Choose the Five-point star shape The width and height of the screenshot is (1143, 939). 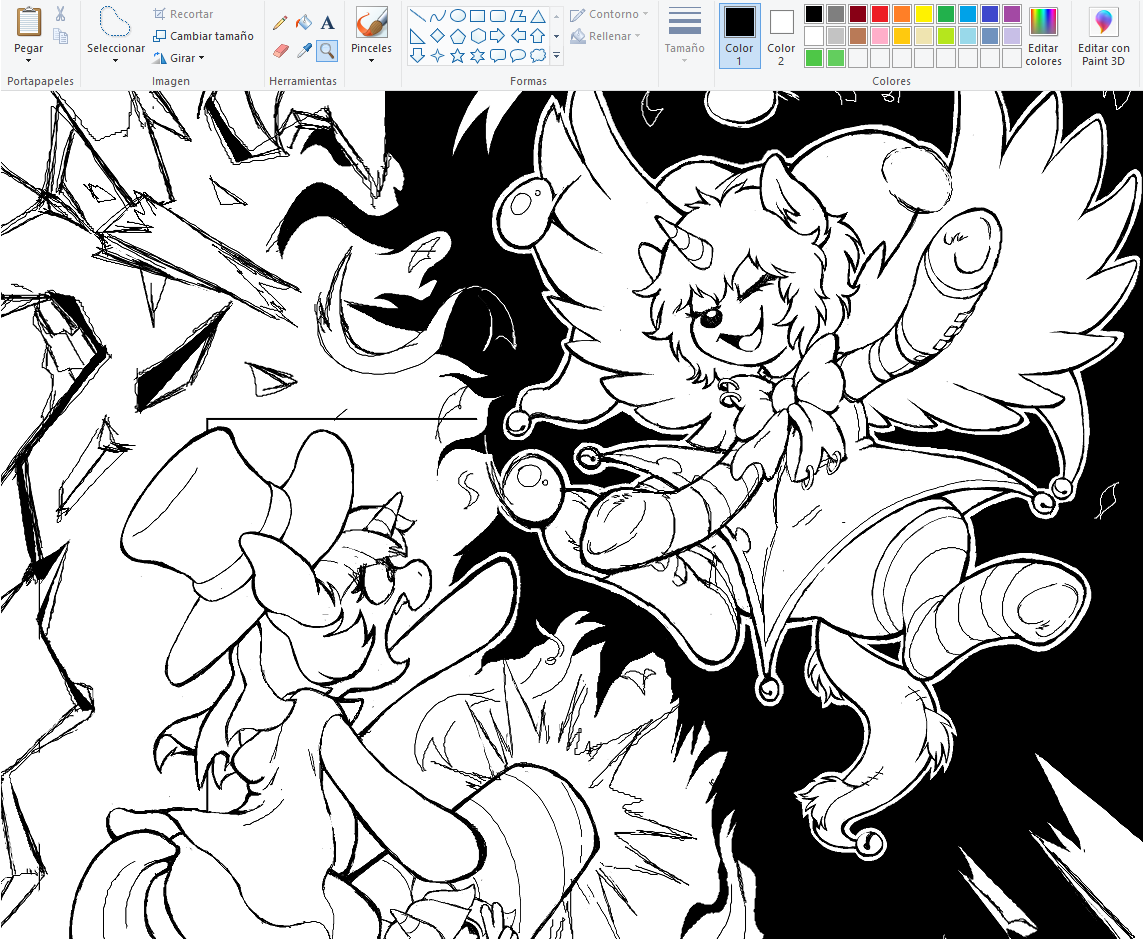coord(458,55)
